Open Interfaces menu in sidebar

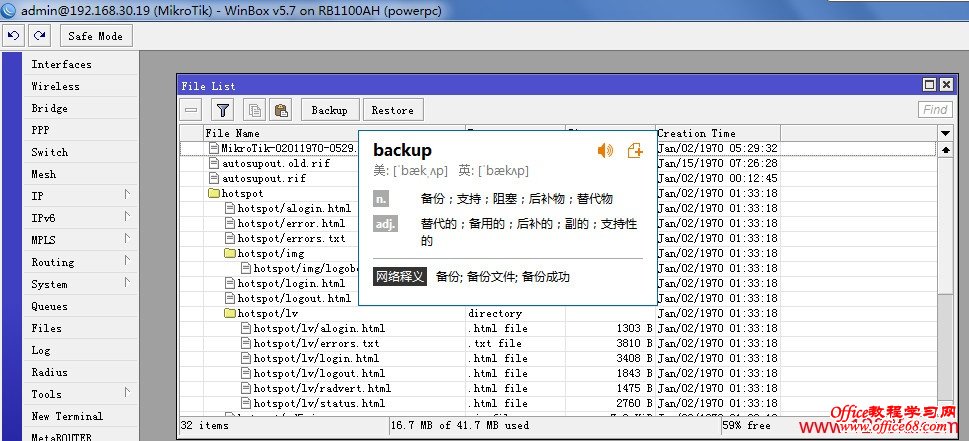point(61,64)
